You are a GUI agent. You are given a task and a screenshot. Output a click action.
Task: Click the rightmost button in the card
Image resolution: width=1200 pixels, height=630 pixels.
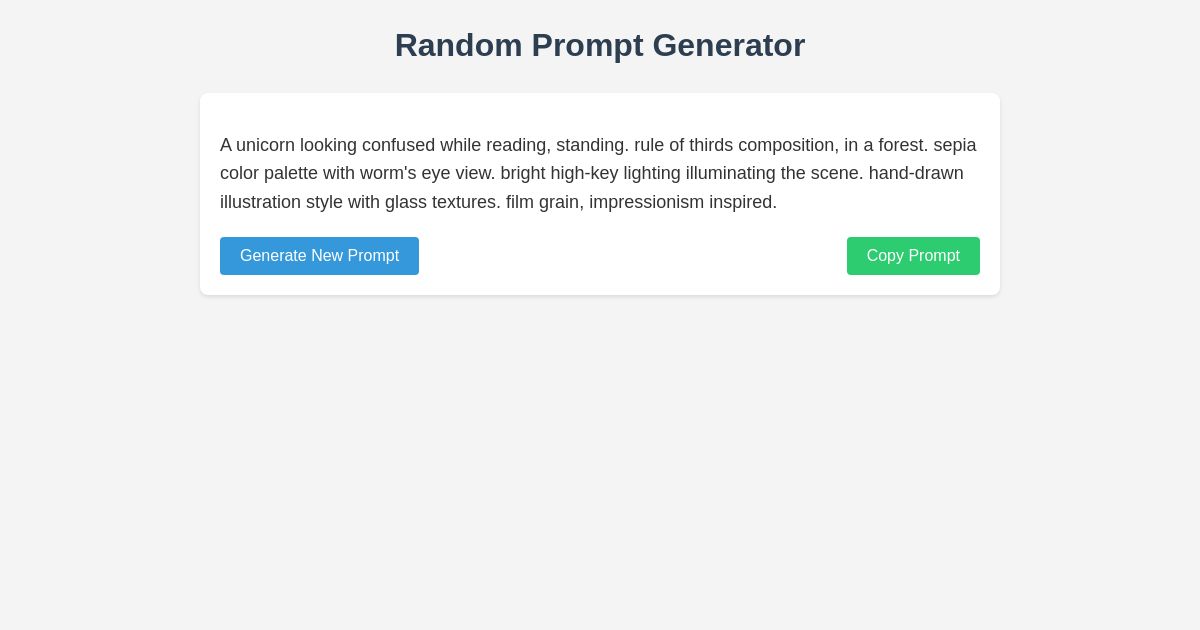[913, 256]
